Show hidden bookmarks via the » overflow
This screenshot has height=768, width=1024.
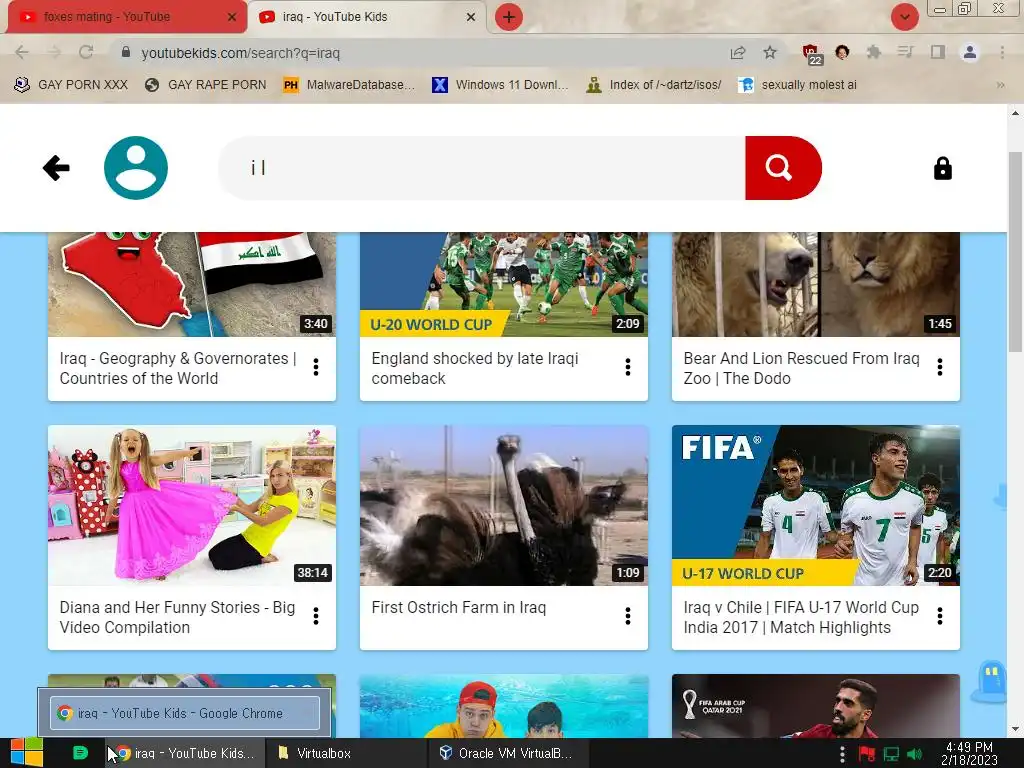click(1000, 85)
